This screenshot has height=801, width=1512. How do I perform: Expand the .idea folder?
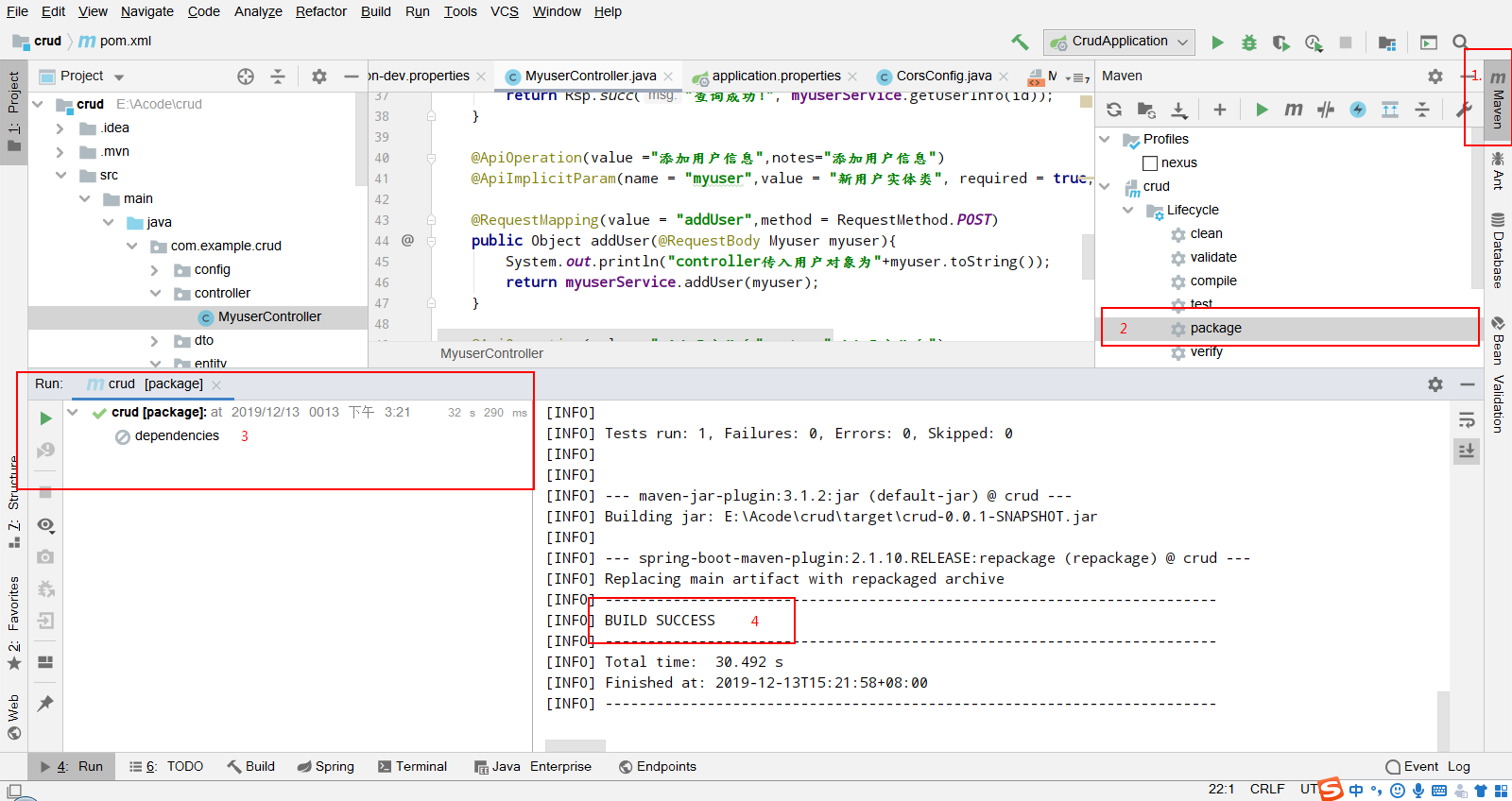point(60,128)
